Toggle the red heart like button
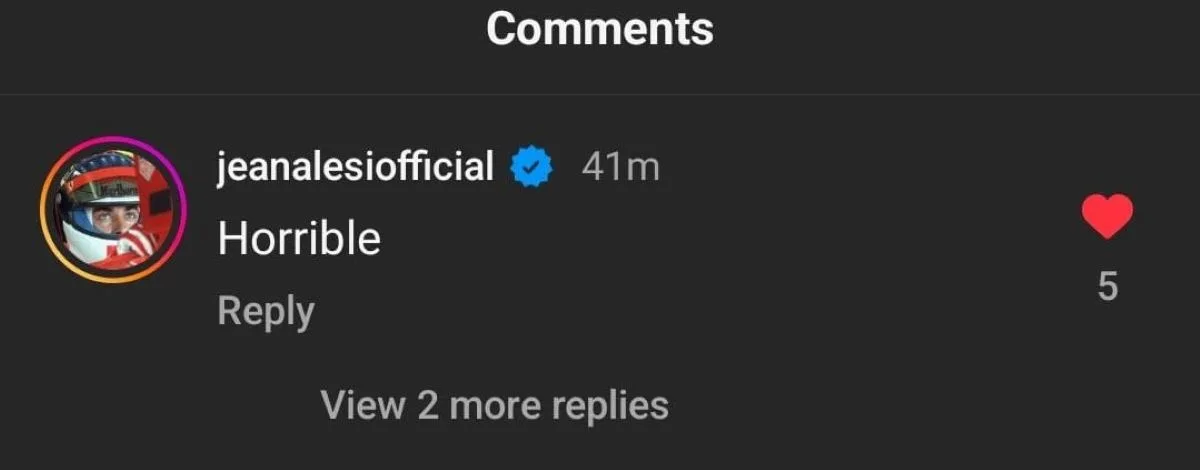The width and height of the screenshot is (1200, 470). (x=1107, y=217)
